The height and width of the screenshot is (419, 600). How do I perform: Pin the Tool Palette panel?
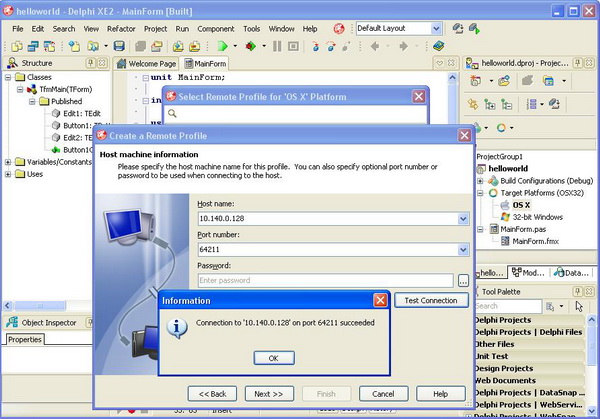pyautogui.click(x=578, y=292)
